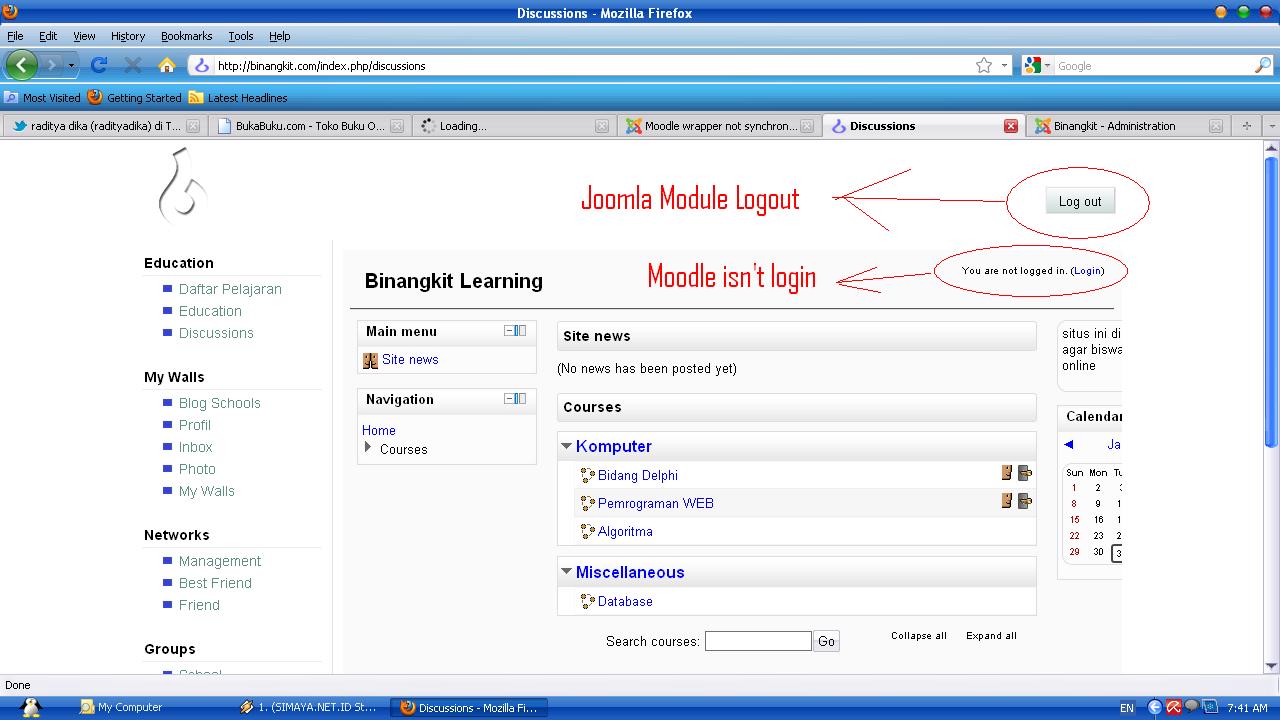Open Daftar Pelajaran sidebar link

point(230,289)
